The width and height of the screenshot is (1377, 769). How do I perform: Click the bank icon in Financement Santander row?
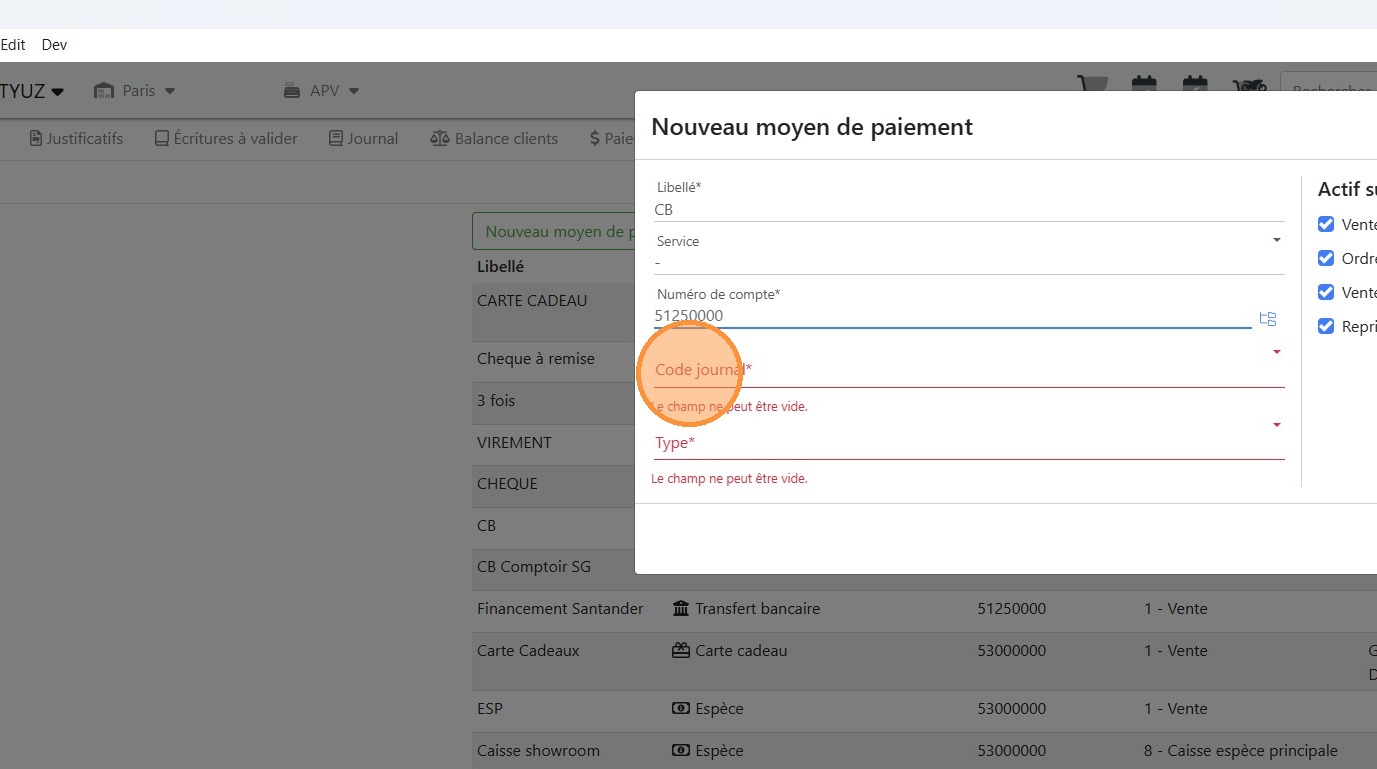681,608
